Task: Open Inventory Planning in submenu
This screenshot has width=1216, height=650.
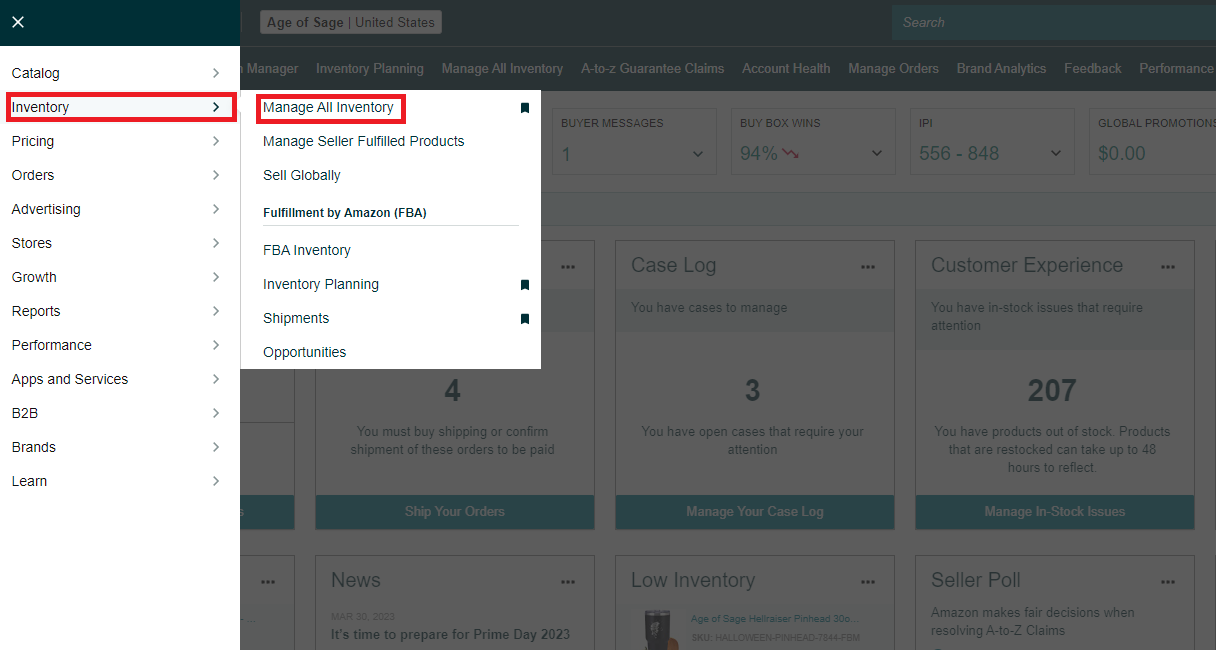Action: point(321,284)
